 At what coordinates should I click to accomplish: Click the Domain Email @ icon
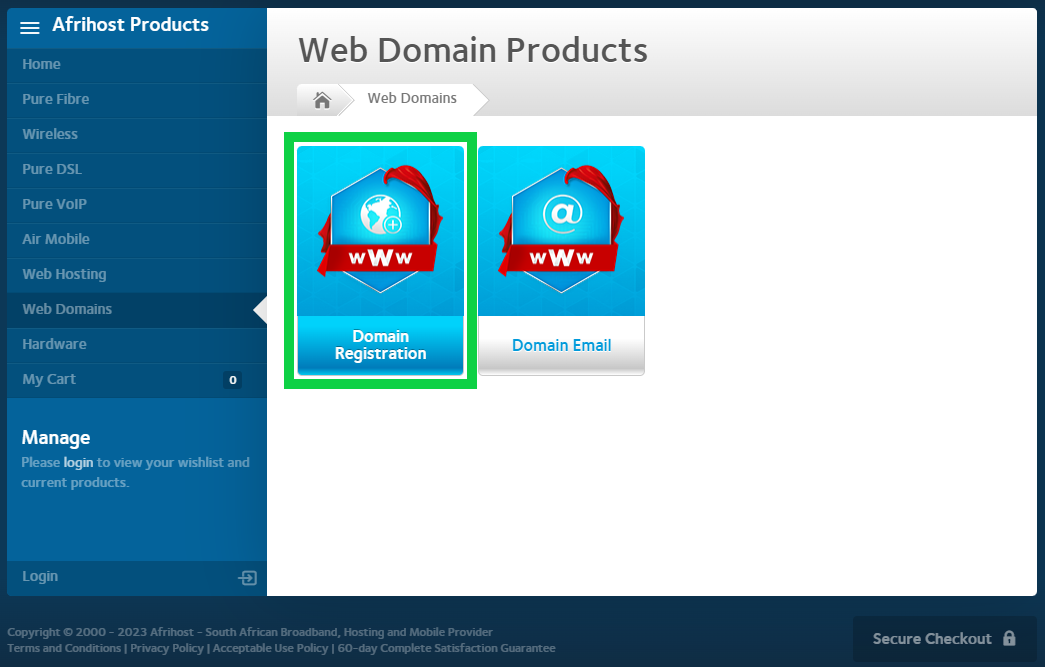pyautogui.click(x=561, y=214)
